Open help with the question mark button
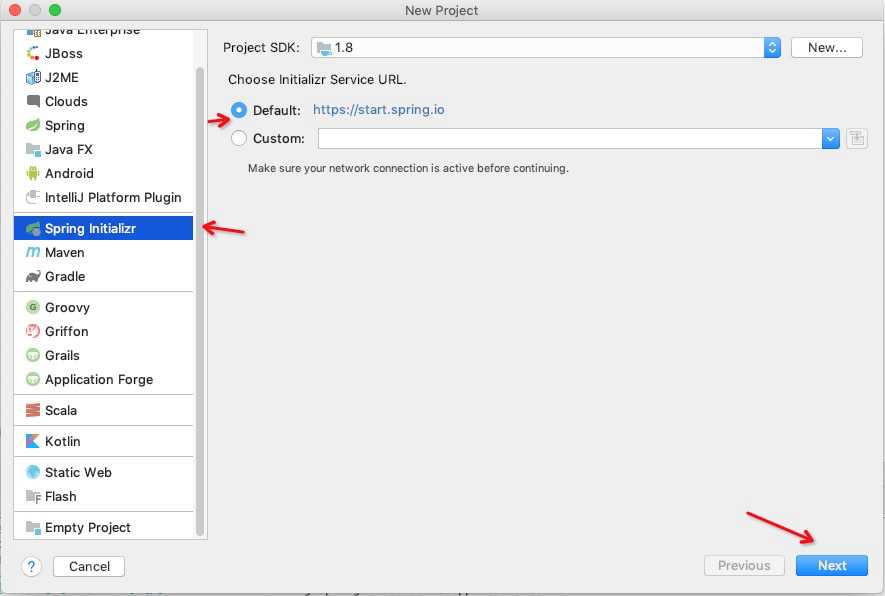Viewport: 885px width, 596px height. pos(32,566)
